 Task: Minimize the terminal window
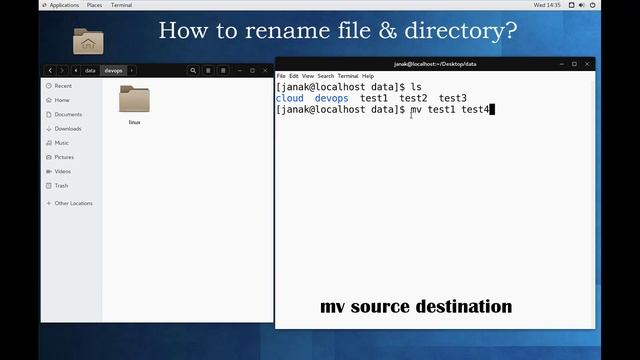[x=562, y=64]
